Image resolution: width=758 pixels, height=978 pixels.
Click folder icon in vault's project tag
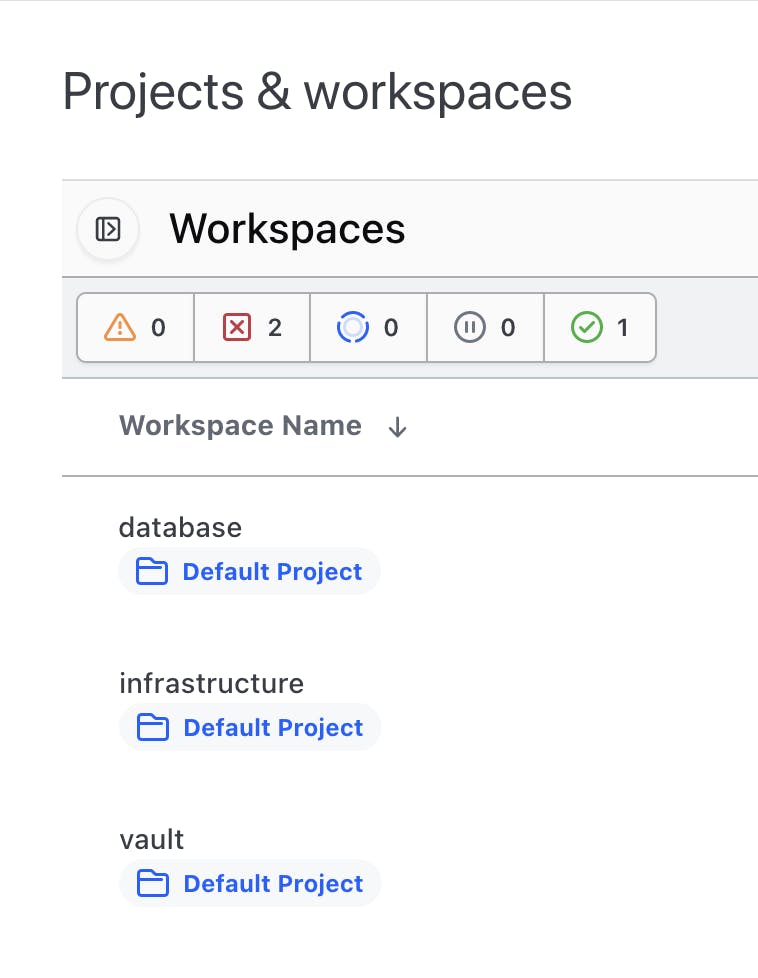[152, 884]
